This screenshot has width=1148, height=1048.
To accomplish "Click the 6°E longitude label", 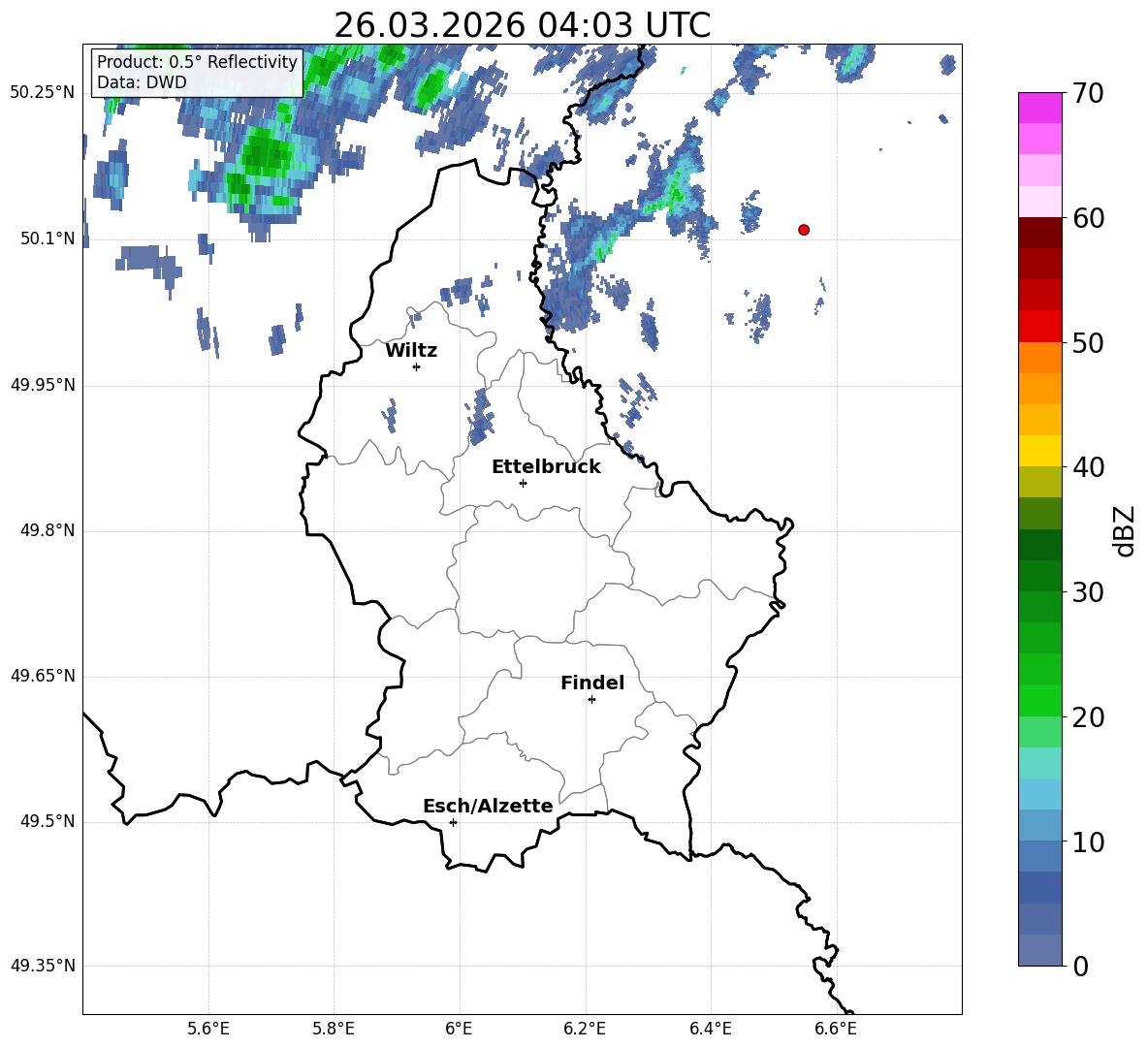I will [459, 1029].
